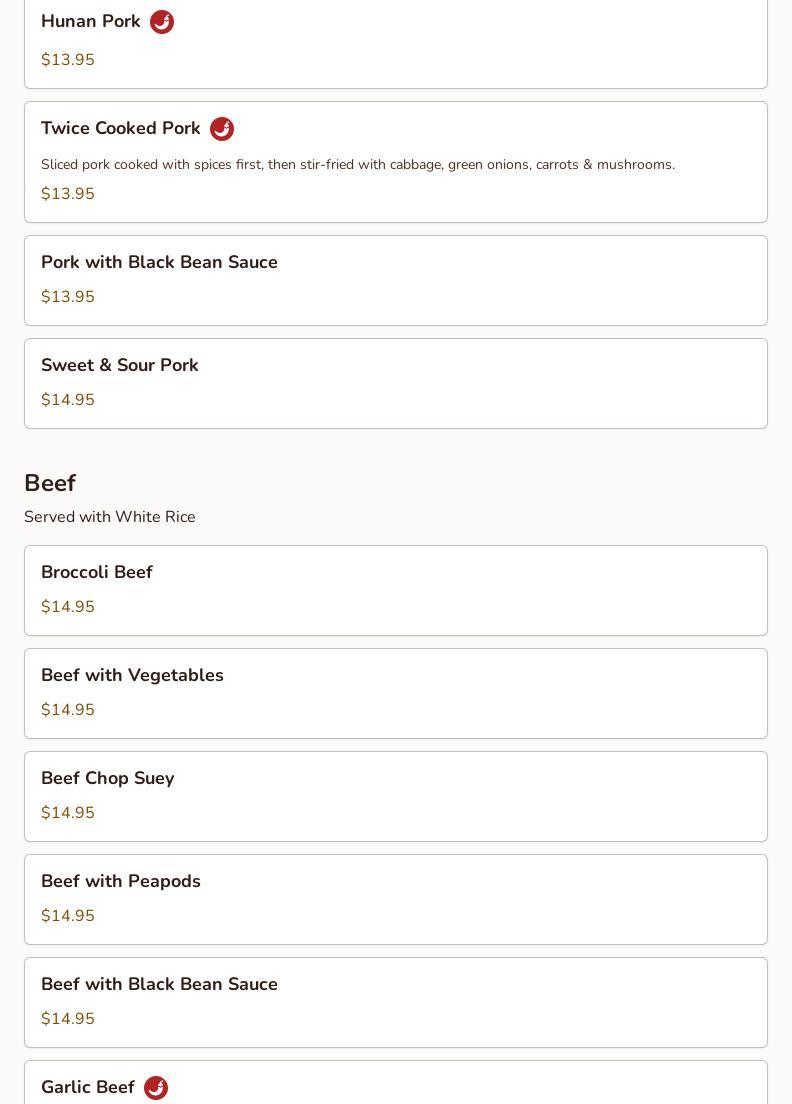This screenshot has width=792, height=1104.
Task: Click the $14.95 price under Broccoli Beef
Action: click(x=68, y=607)
